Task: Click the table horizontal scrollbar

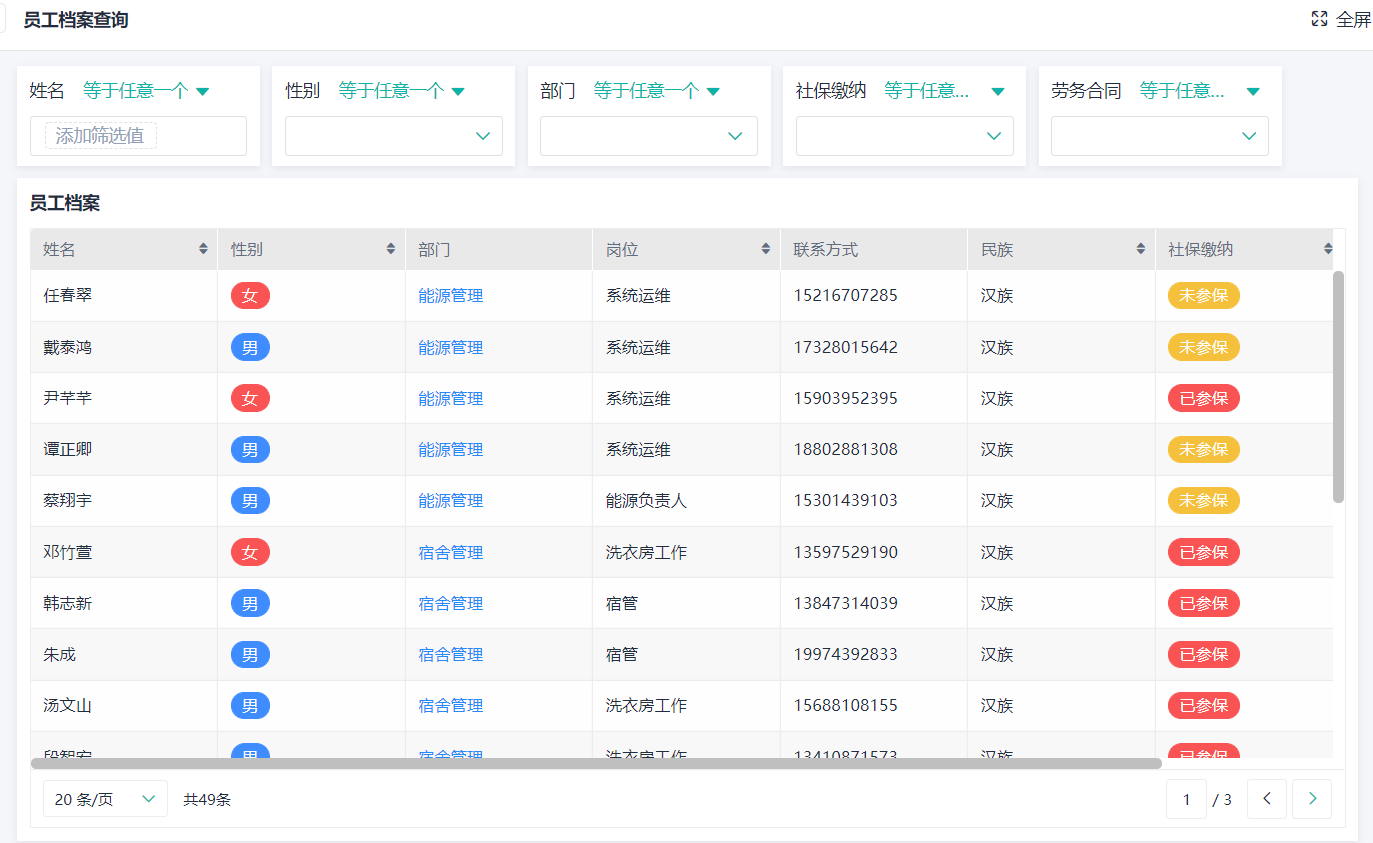Action: click(596, 763)
